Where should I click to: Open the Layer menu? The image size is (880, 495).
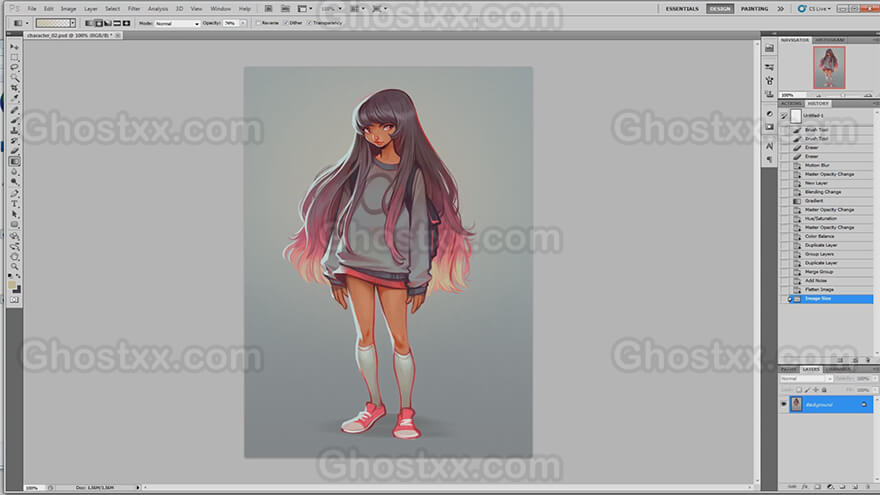pos(90,9)
